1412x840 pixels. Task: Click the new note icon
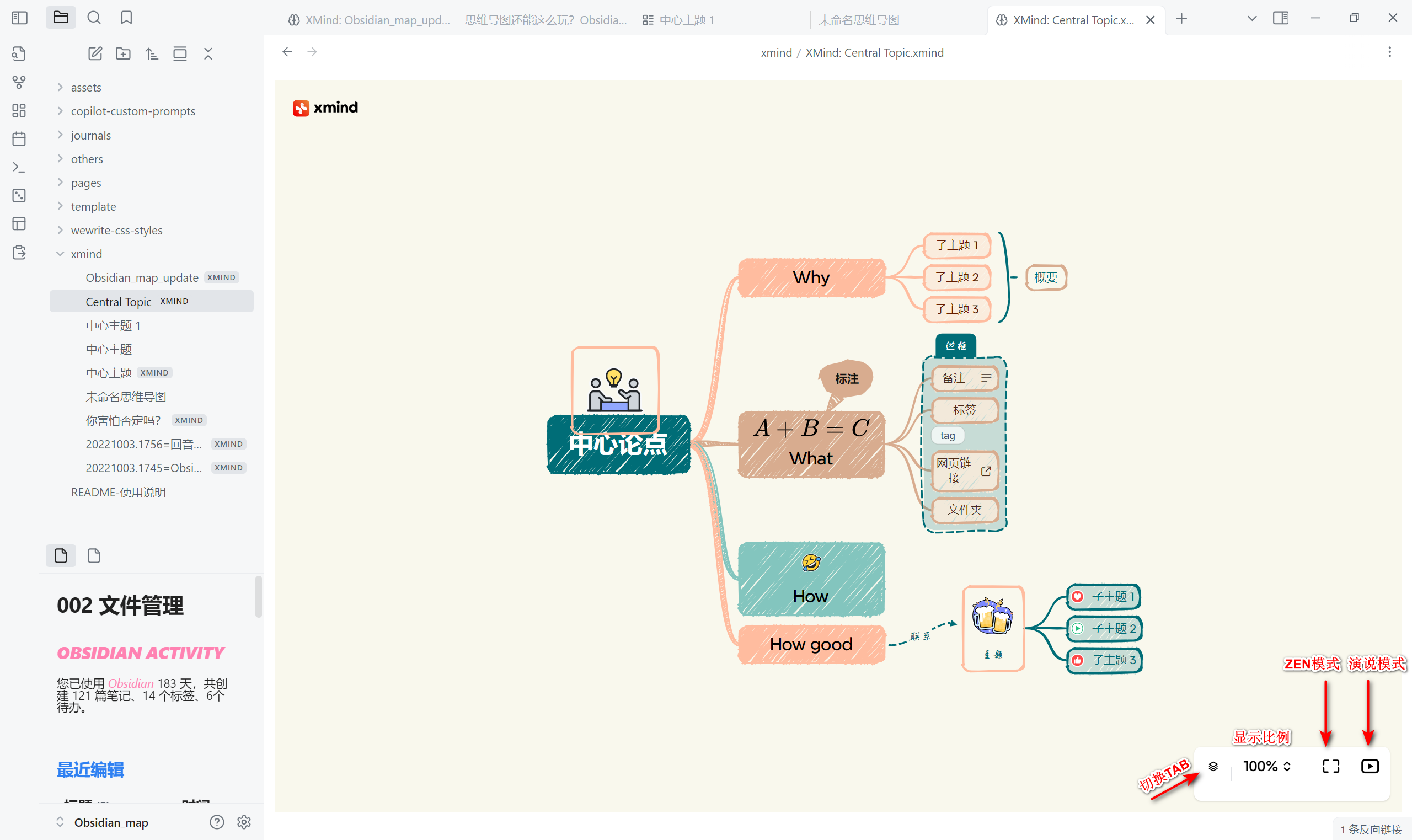[x=95, y=53]
